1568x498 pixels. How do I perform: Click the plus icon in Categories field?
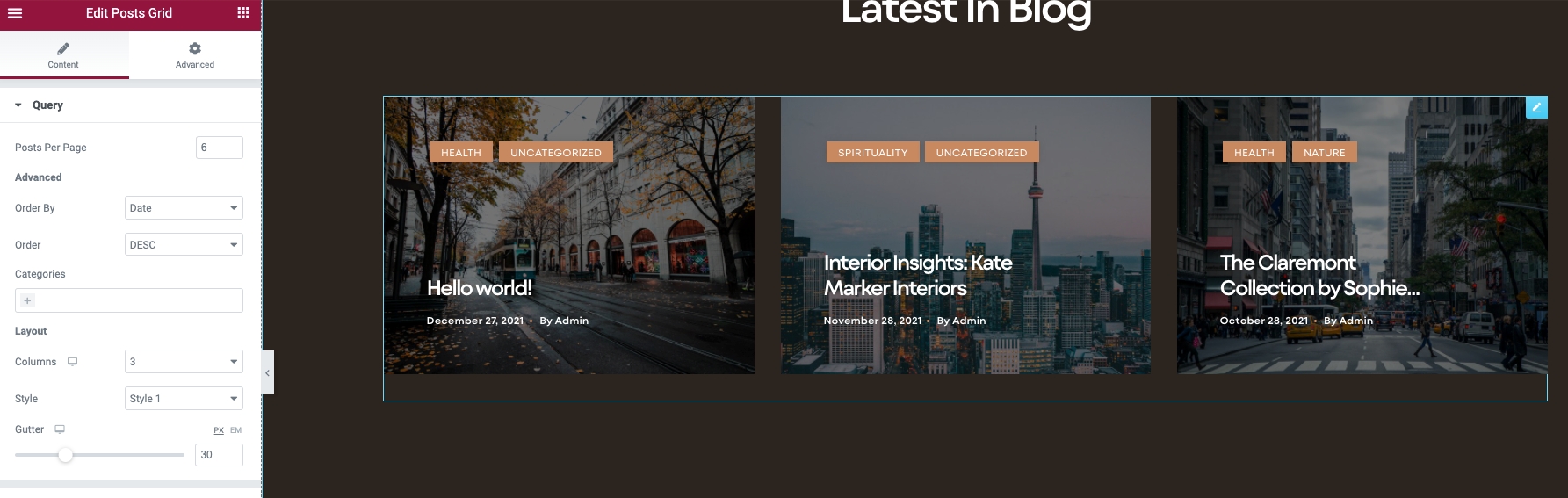[27, 300]
